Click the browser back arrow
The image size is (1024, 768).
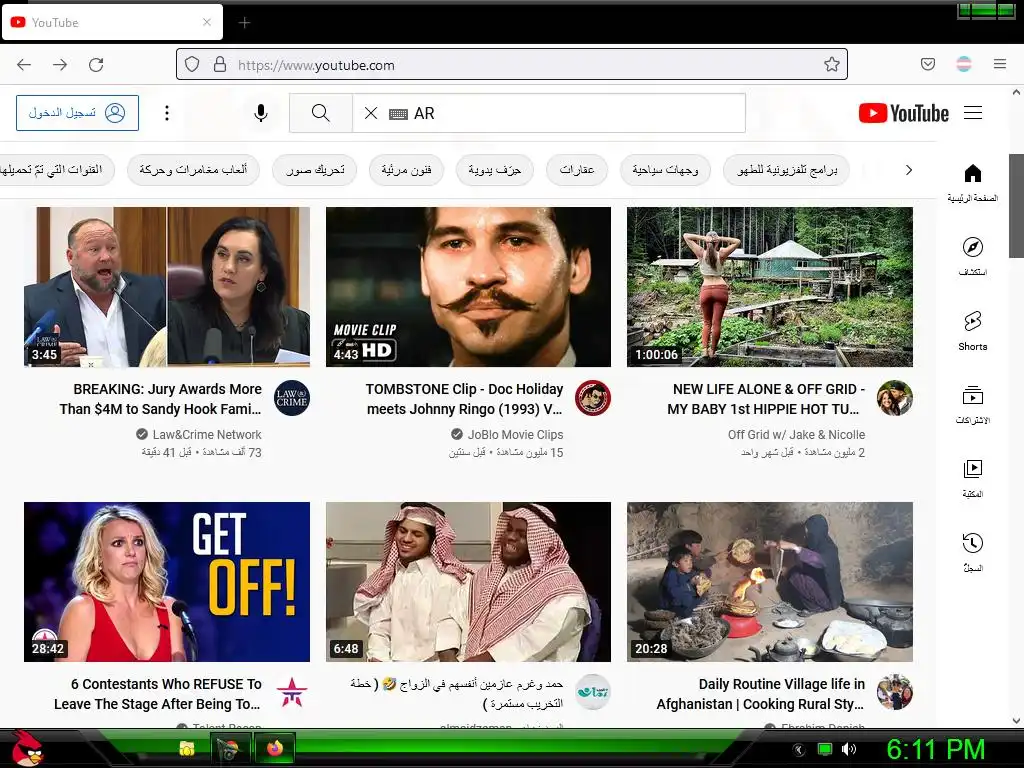point(24,65)
